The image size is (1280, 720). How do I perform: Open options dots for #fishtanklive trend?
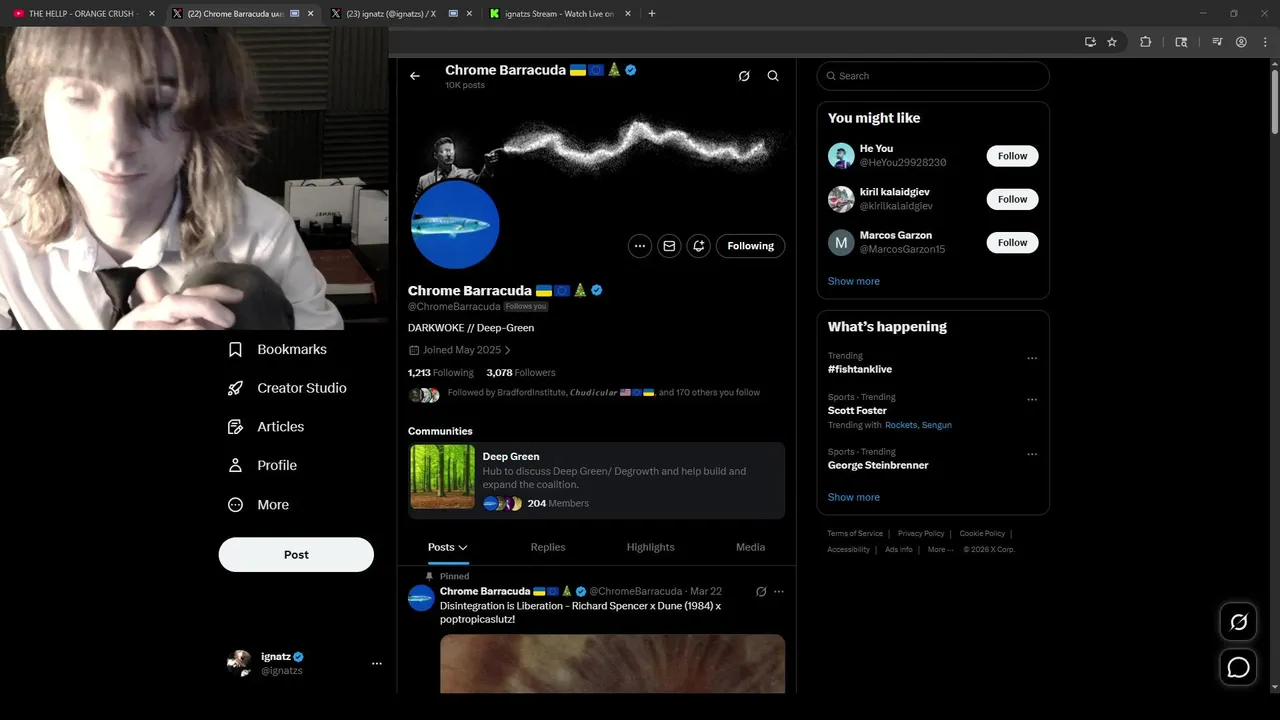coord(1032,358)
